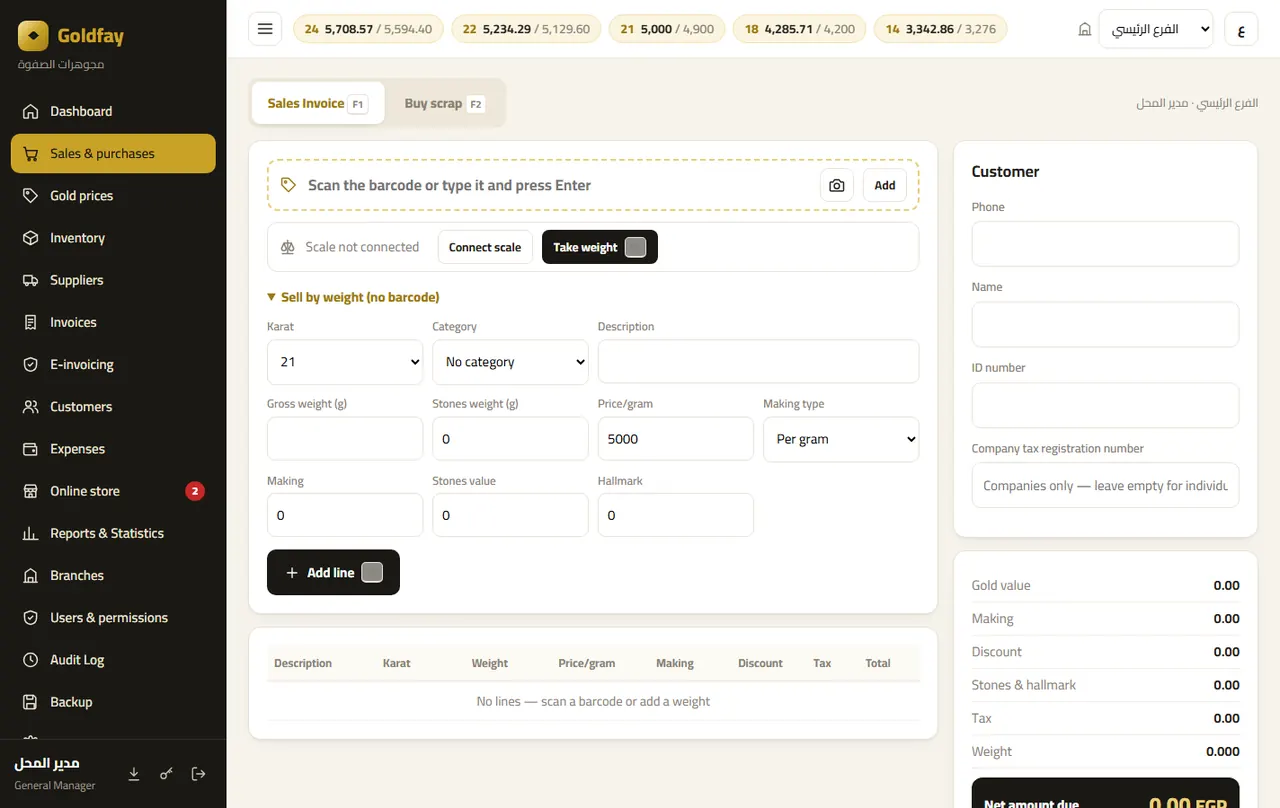The height and width of the screenshot is (808, 1280).
Task: Click the Connect scale button
Action: click(485, 247)
